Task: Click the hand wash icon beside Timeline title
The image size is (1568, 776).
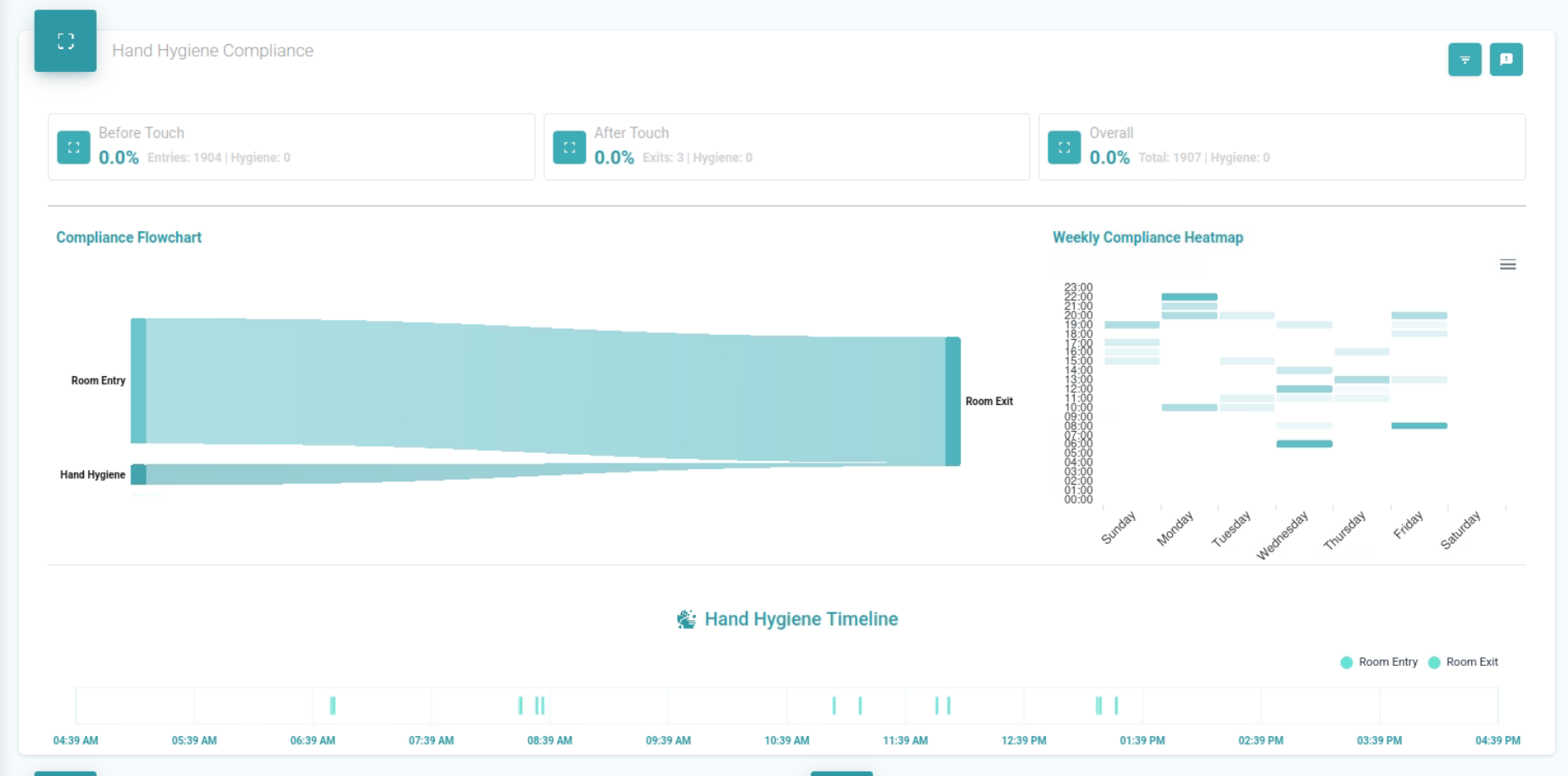Action: tap(686, 619)
